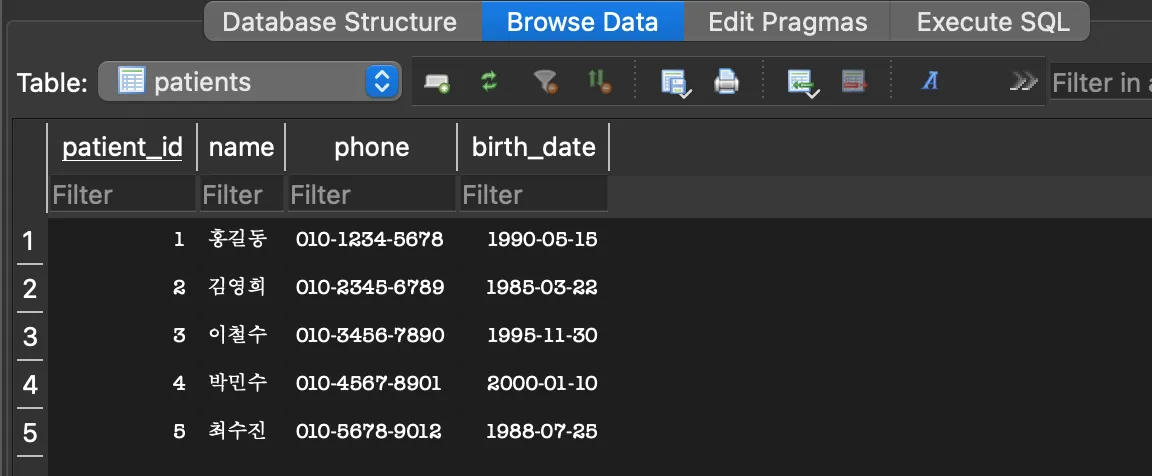The height and width of the screenshot is (476, 1152).
Task: Select the Browse Data tab
Action: 583,22
